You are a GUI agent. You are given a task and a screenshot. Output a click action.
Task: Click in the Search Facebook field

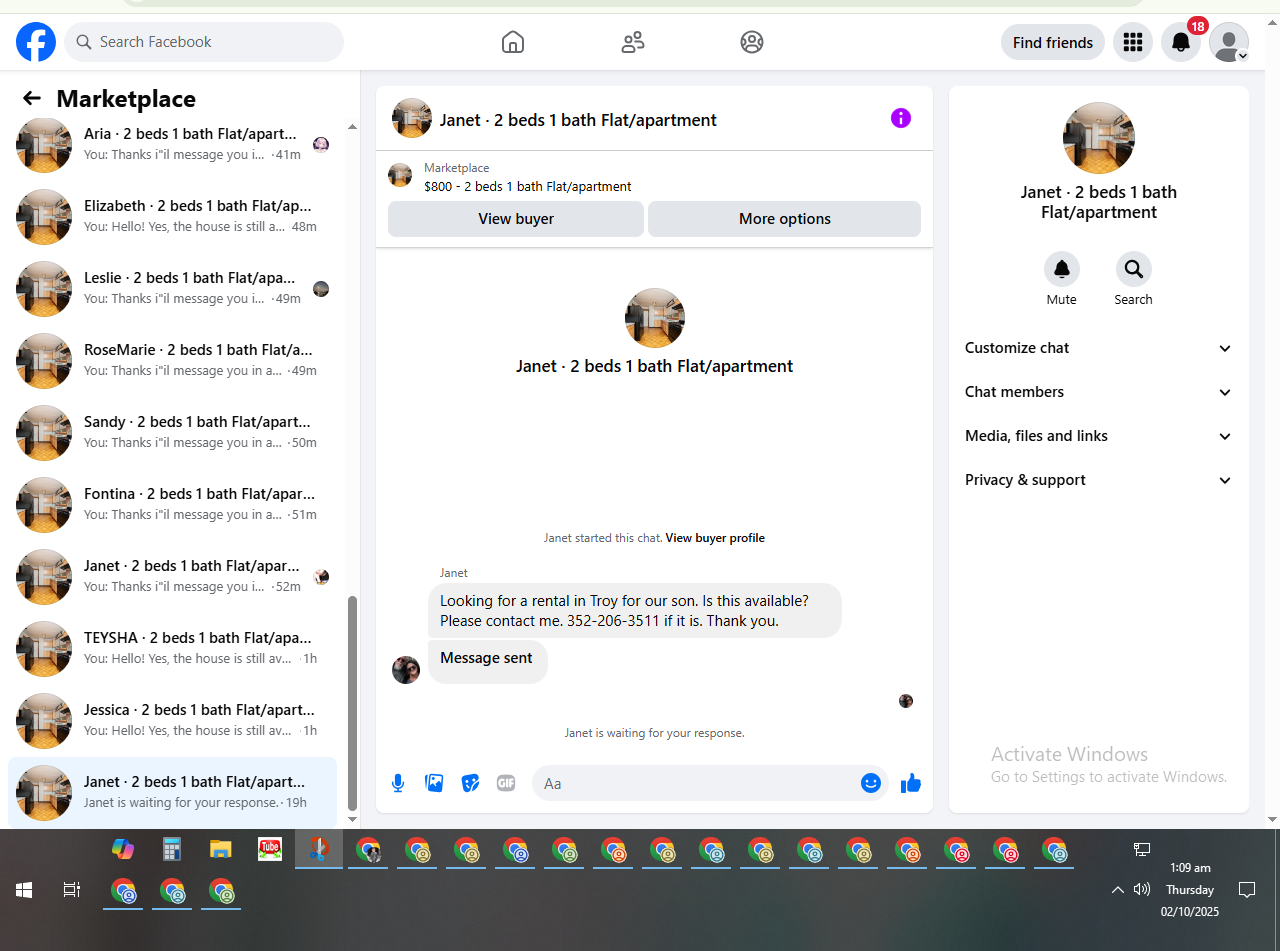point(204,42)
